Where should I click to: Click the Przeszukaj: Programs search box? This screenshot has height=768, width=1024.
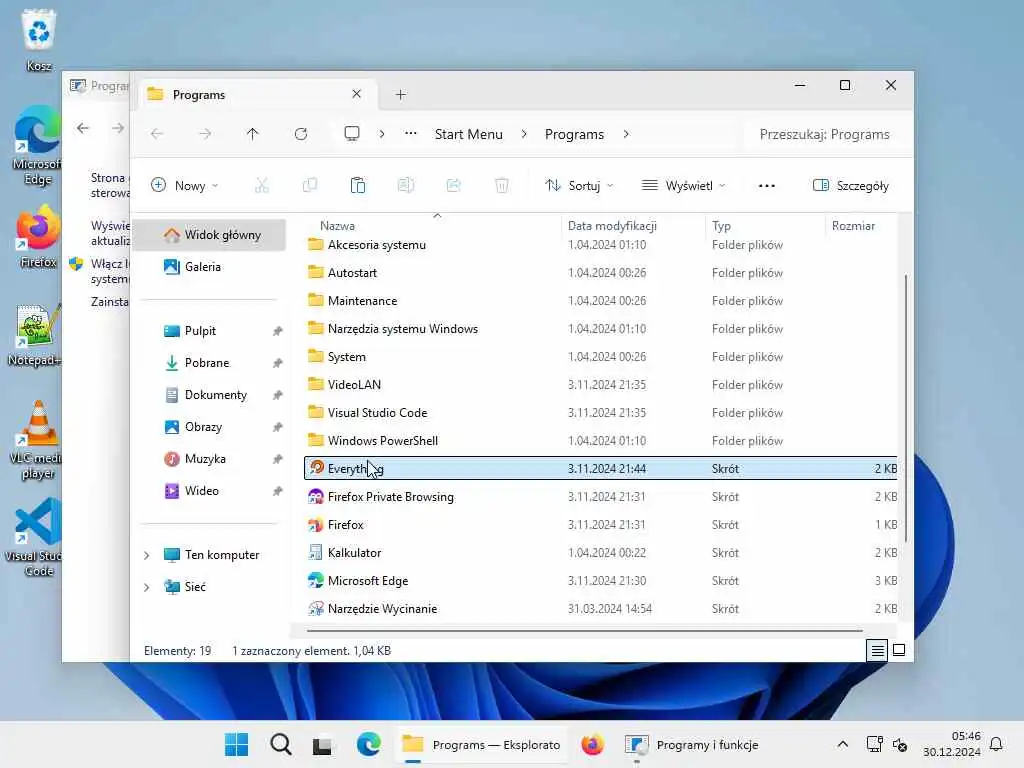coord(824,134)
